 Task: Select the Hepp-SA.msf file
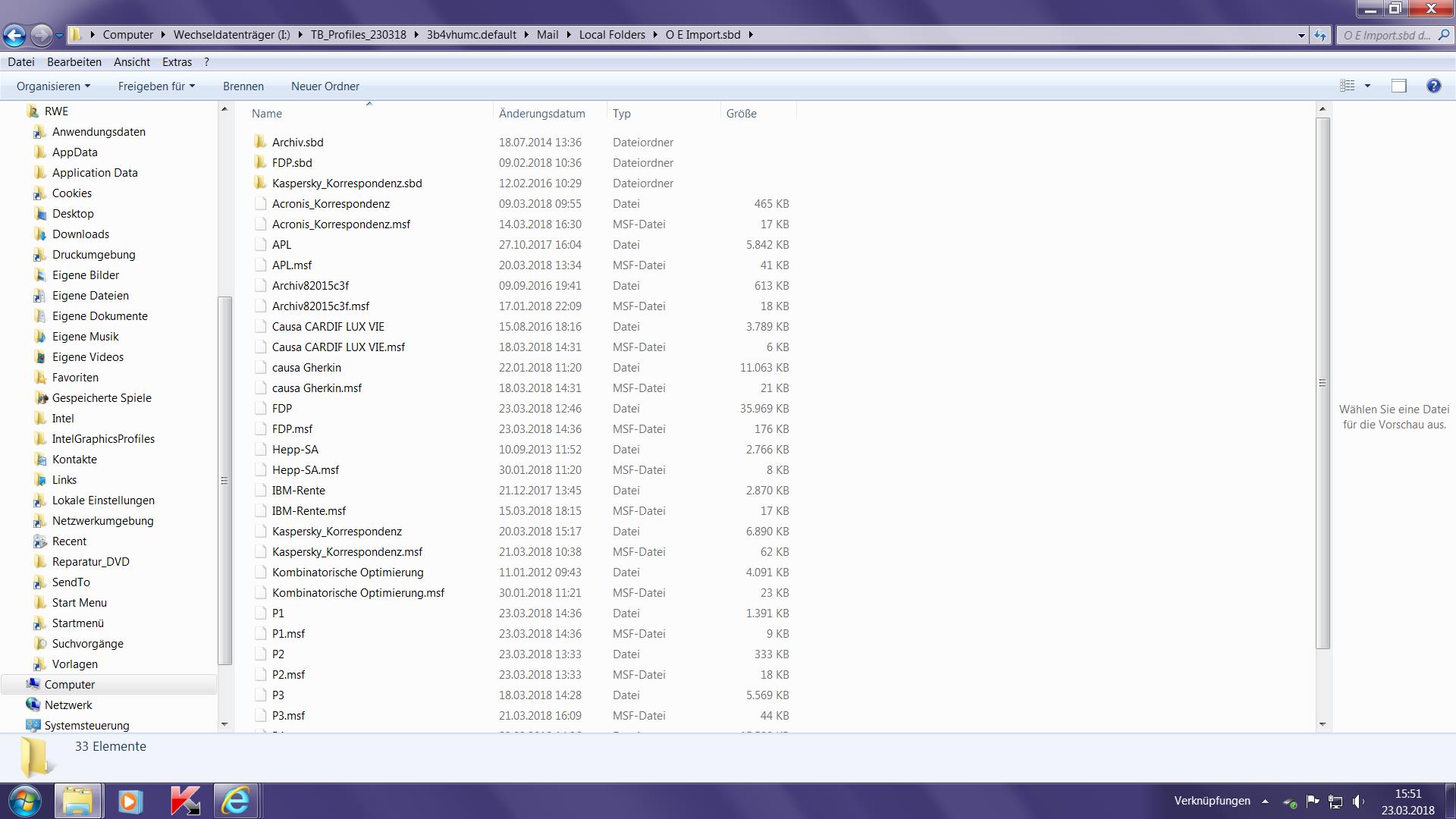point(305,469)
